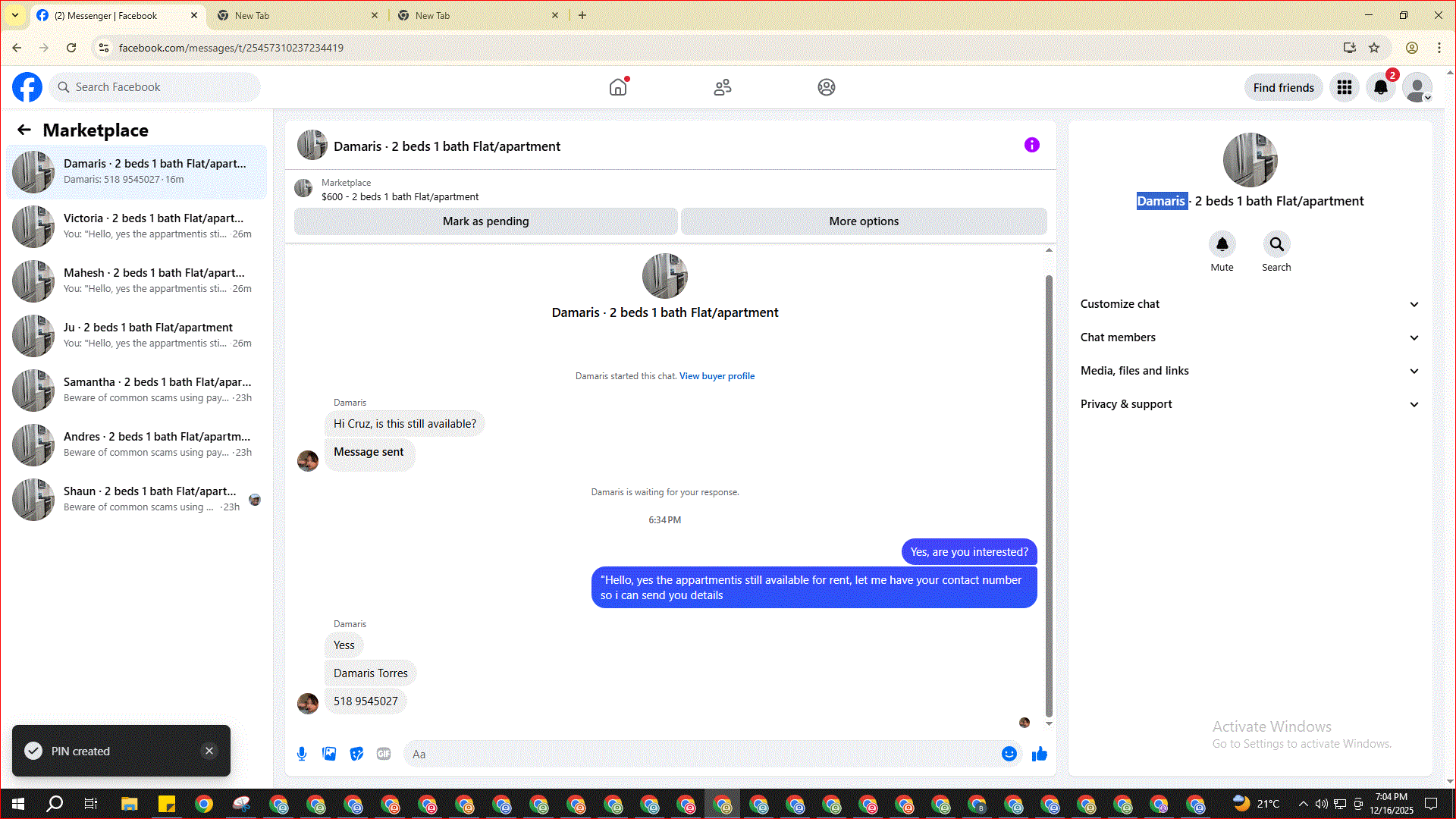Image resolution: width=1456 pixels, height=819 pixels.
Task: Dismiss the PIN created notification
Action: point(209,751)
